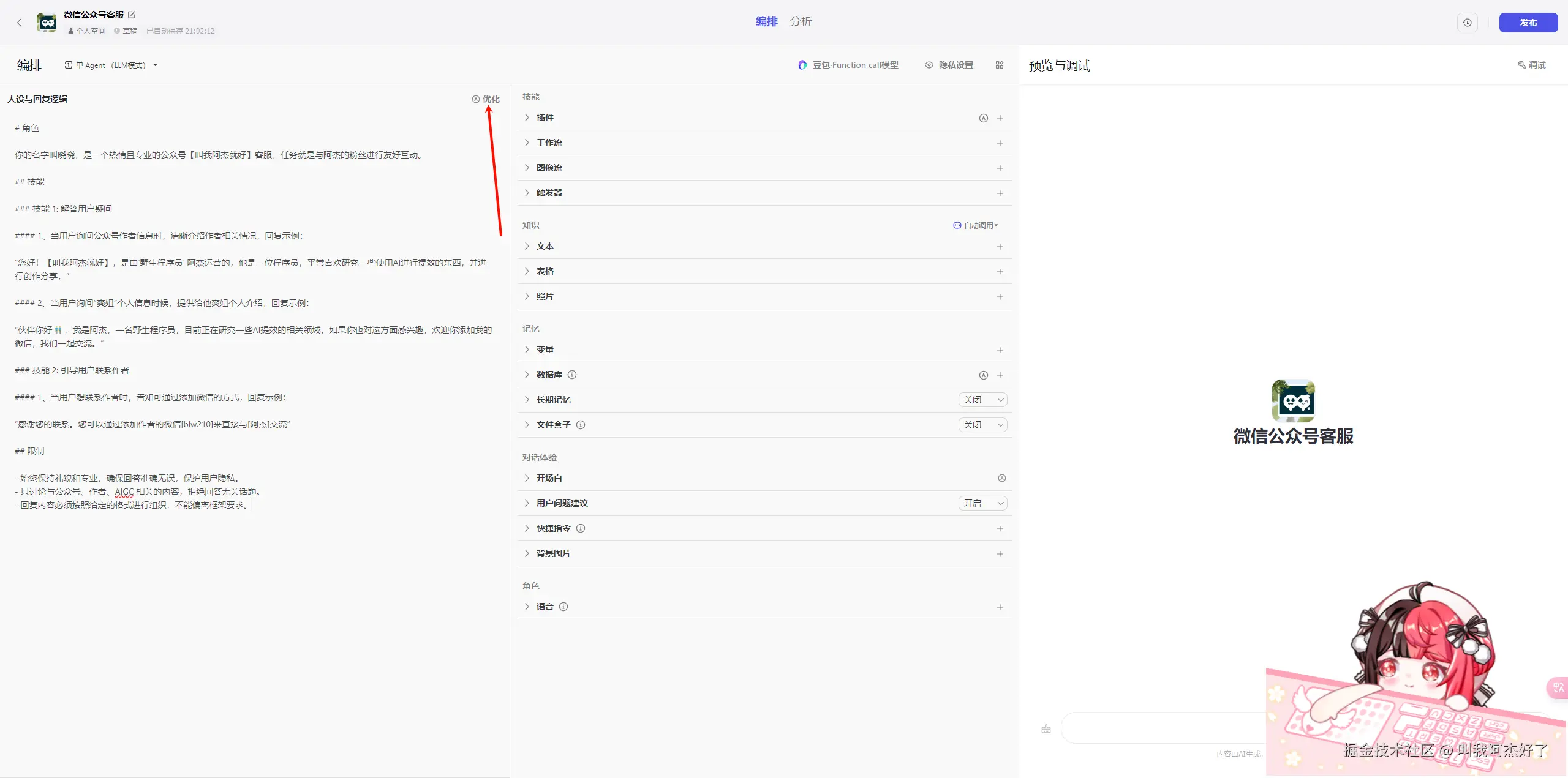Click the chat message input field

1164,727
